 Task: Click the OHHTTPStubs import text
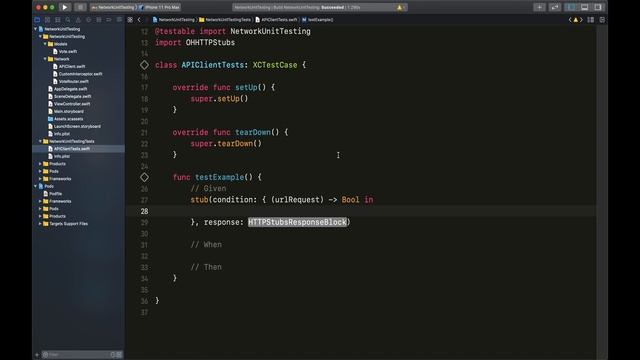210,42
